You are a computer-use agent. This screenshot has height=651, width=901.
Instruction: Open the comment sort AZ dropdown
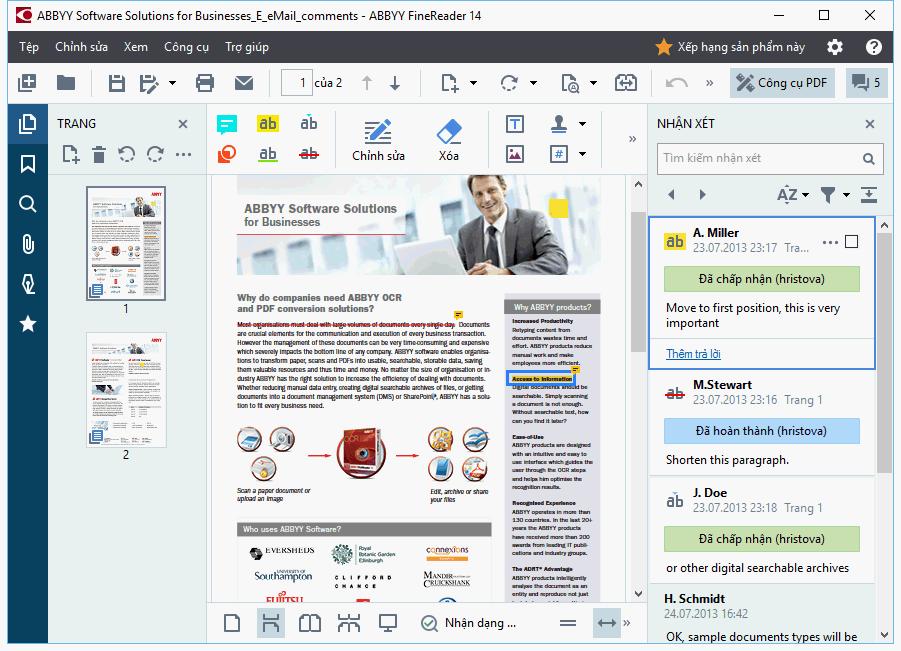[x=793, y=195]
